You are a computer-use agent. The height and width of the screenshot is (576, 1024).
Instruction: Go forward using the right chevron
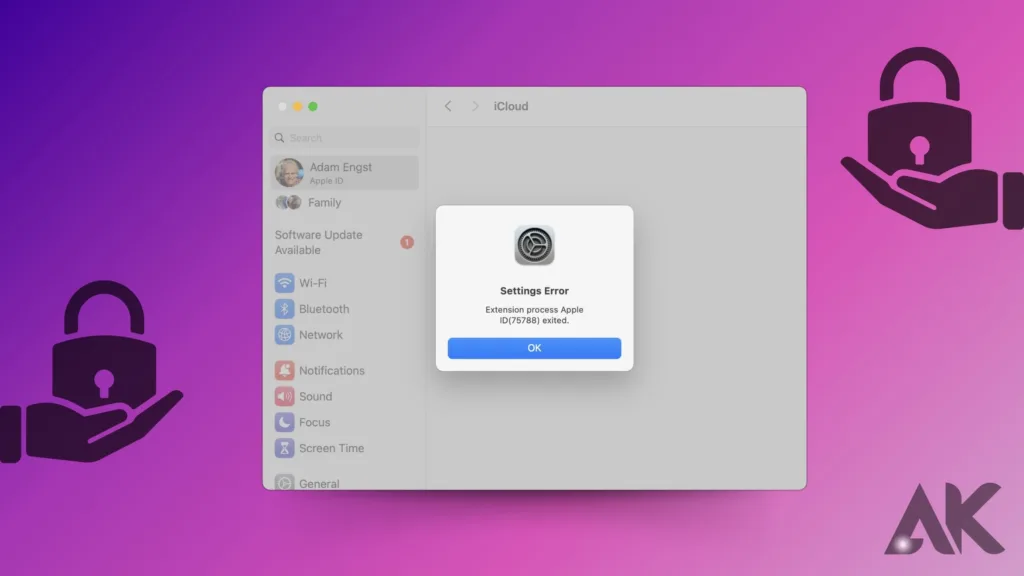click(475, 106)
